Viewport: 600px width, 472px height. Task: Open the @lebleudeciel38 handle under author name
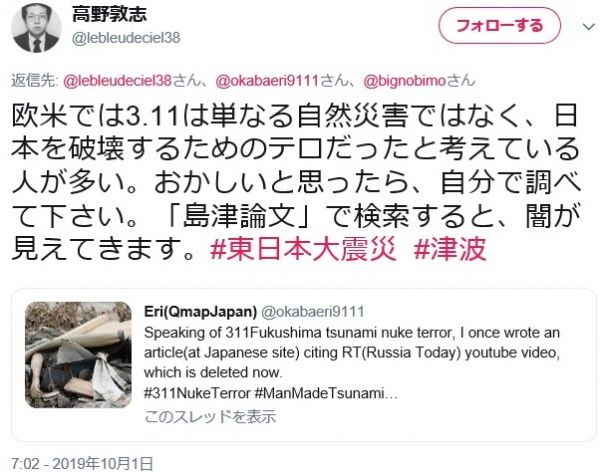pos(126,38)
